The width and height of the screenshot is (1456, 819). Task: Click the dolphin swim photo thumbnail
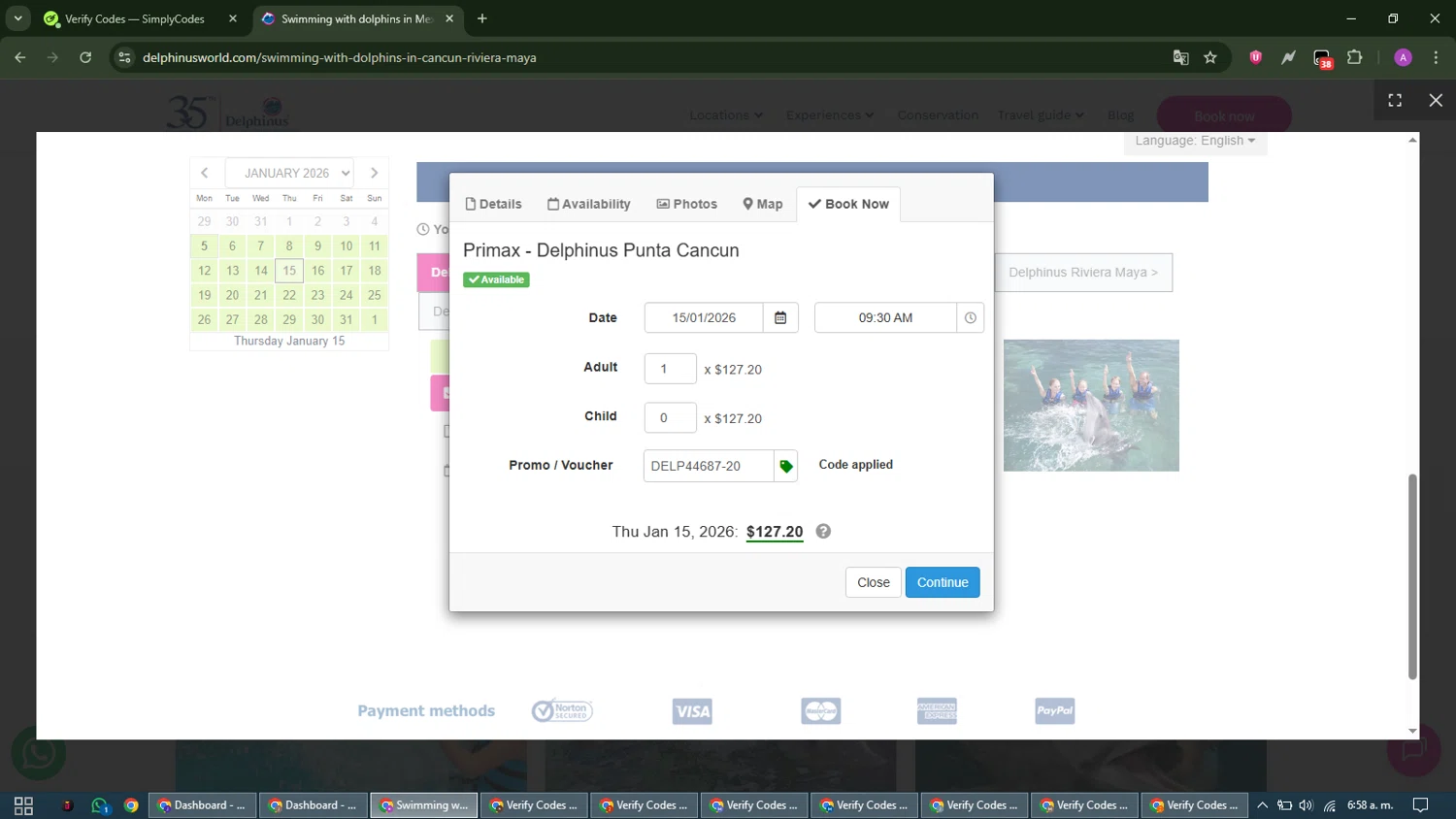[1091, 406]
